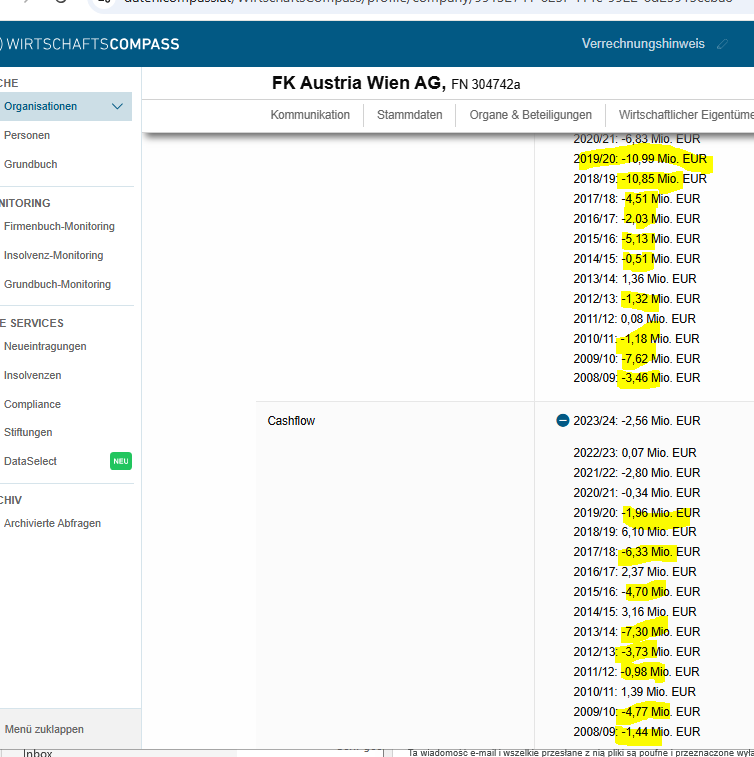This screenshot has height=757, width=754.
Task: Expand the Organisationen chevron dropdown
Action: (x=117, y=106)
